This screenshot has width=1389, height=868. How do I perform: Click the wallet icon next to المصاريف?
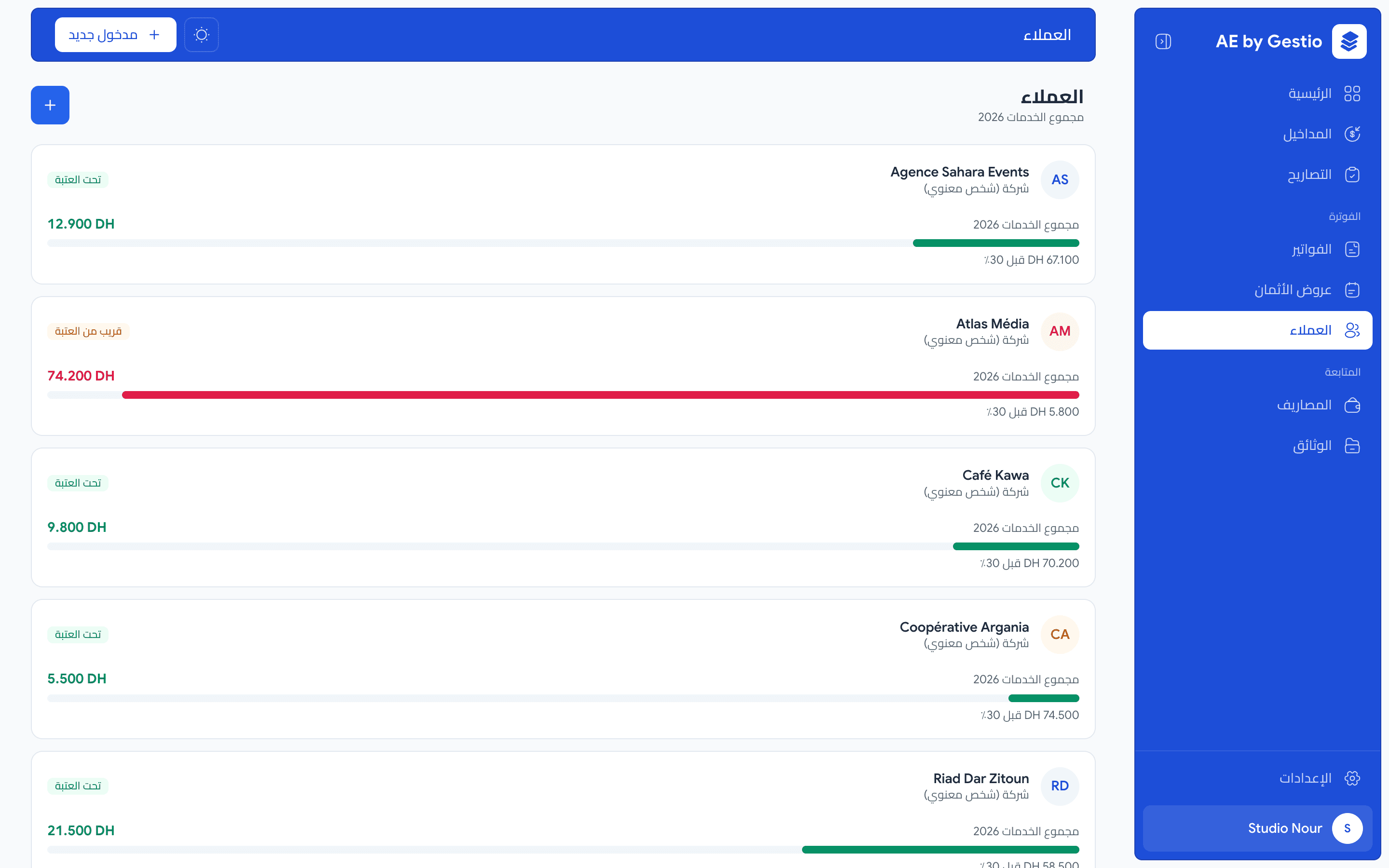1352,405
